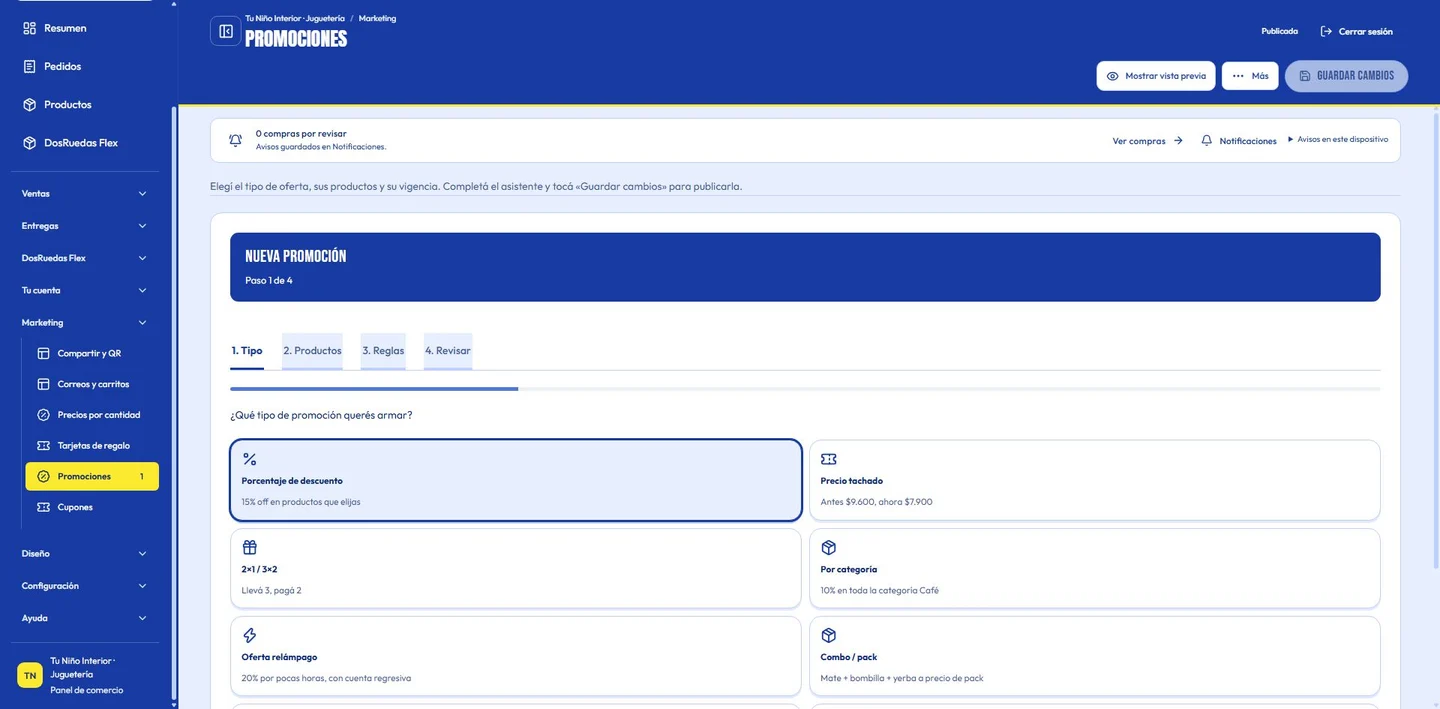Viewport: 1440px width, 709px height.
Task: Click the Precios por cantidad icon
Action: 43,415
